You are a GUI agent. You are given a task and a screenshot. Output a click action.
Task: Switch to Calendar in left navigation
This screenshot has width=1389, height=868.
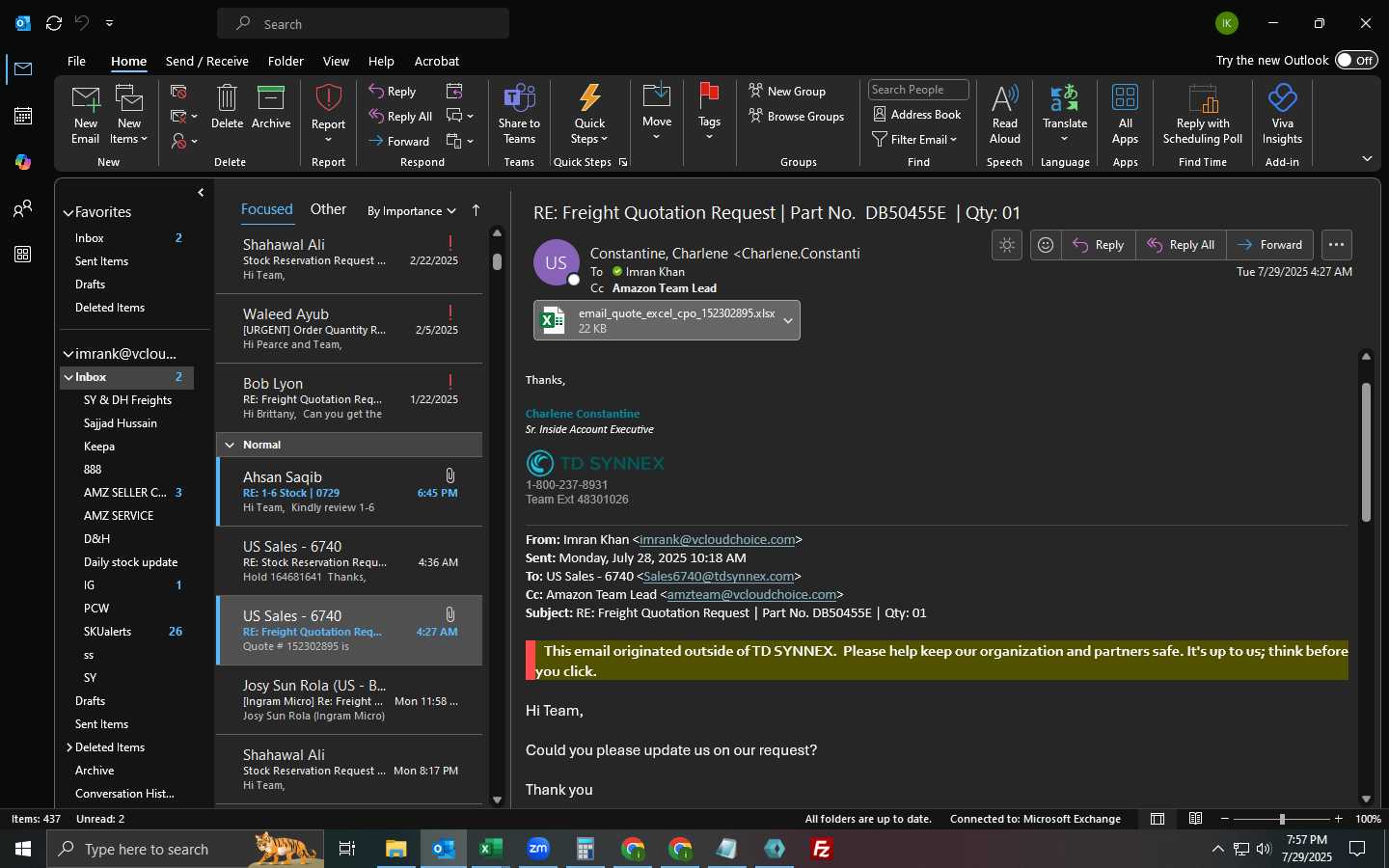(23, 116)
